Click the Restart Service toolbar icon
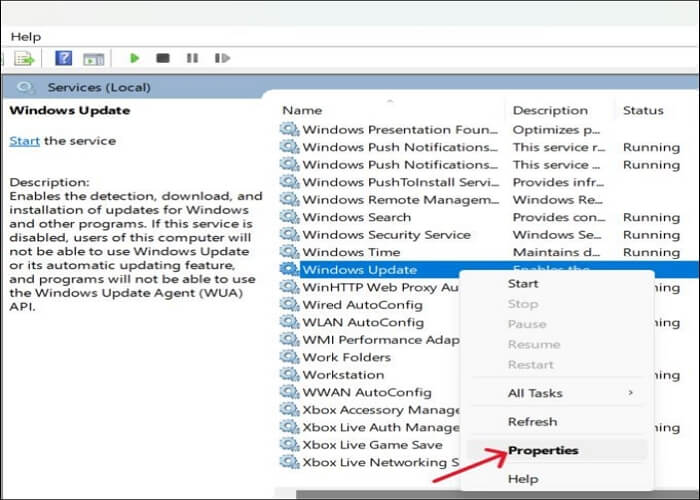 [x=219, y=59]
